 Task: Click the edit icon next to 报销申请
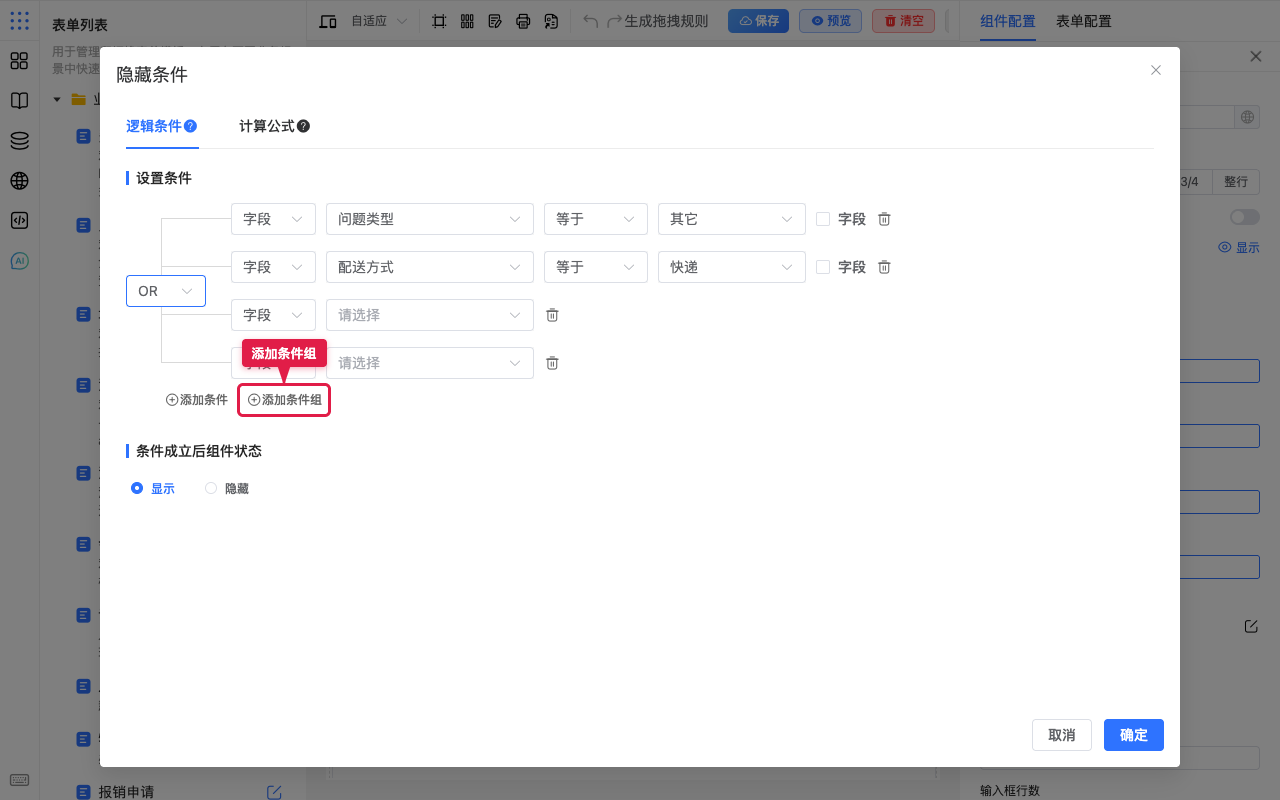click(274, 792)
